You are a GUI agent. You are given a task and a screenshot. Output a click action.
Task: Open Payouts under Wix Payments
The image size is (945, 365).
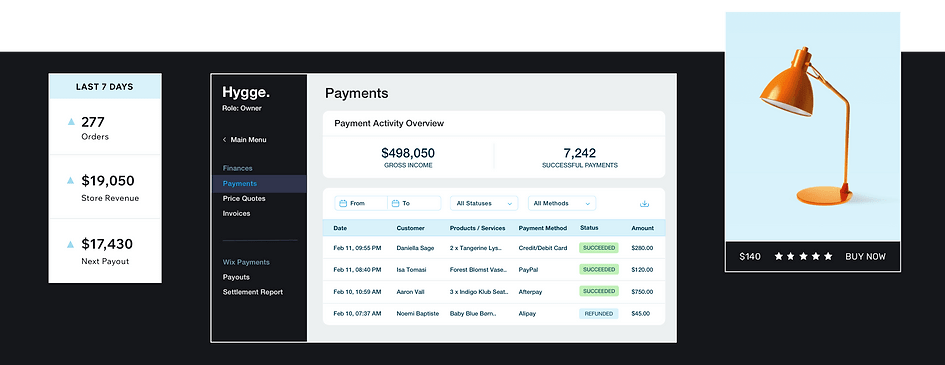pyautogui.click(x=236, y=277)
